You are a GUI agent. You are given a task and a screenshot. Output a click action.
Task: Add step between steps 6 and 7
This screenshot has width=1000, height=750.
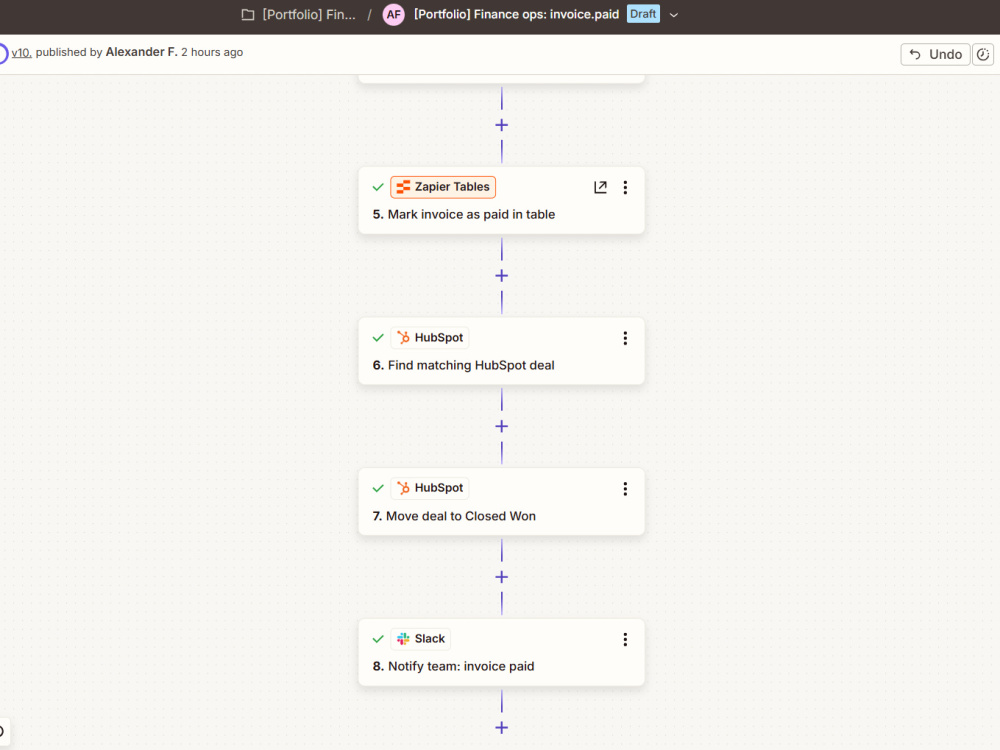pos(502,426)
